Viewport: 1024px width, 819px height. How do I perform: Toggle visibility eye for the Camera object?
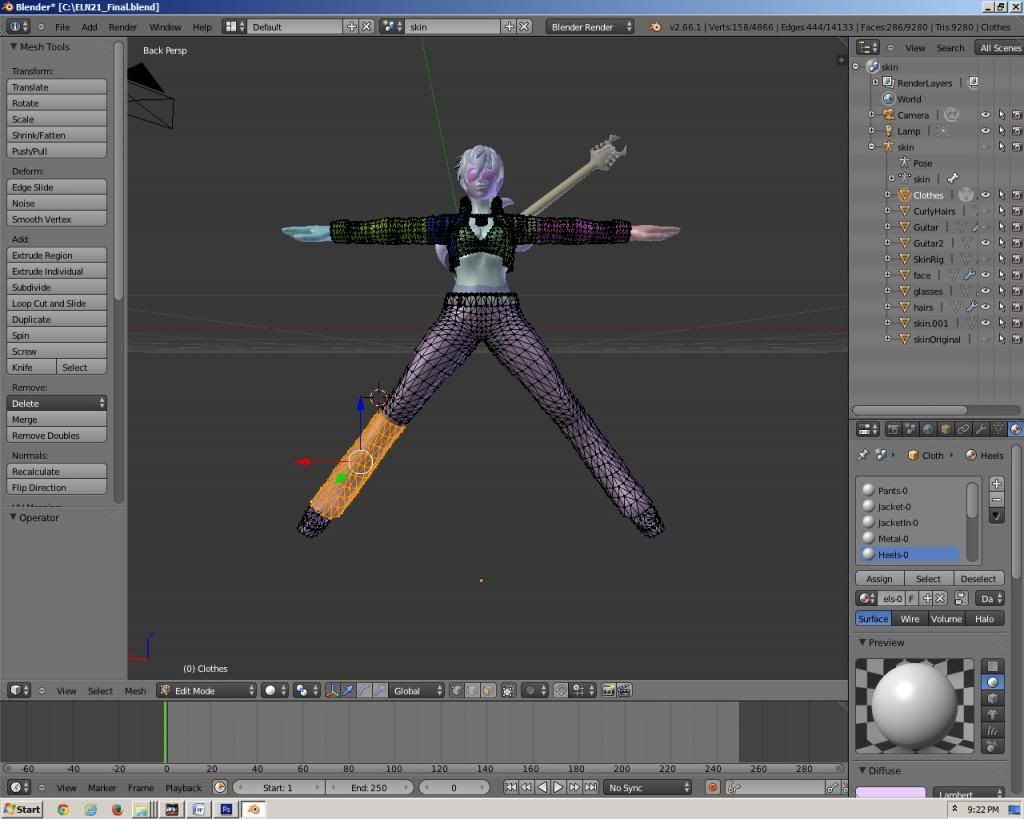985,115
